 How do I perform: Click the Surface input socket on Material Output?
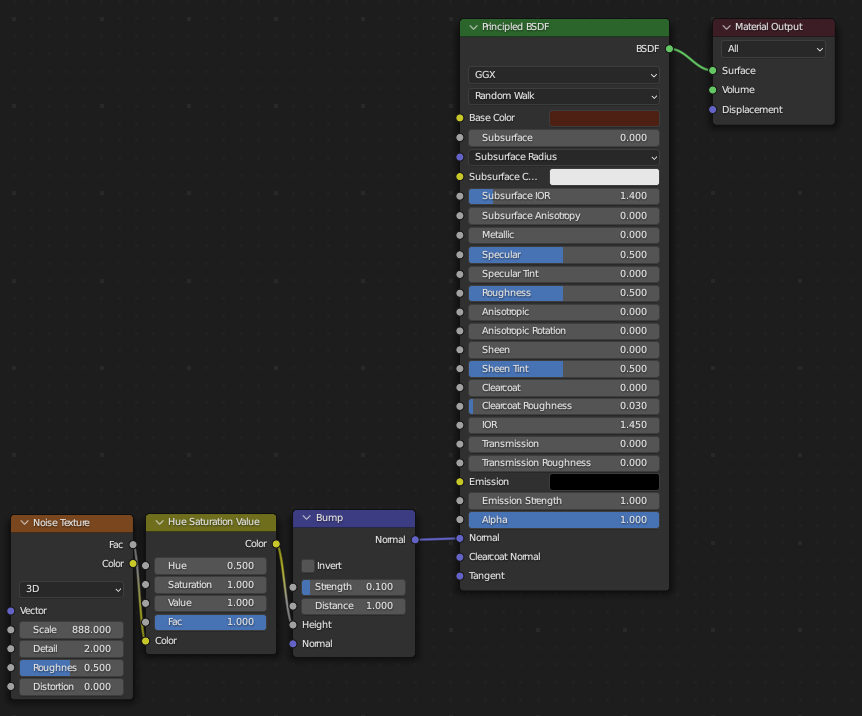(712, 71)
